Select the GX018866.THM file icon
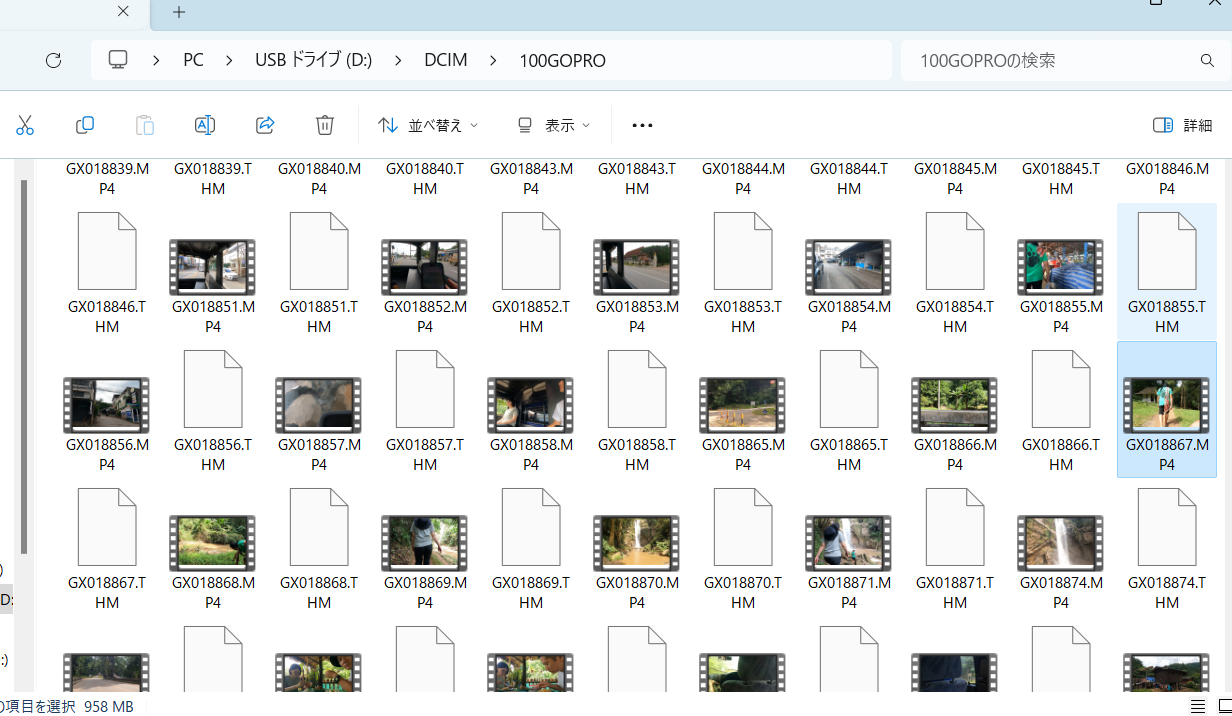This screenshot has height=716, width=1232. pyautogui.click(x=1061, y=389)
